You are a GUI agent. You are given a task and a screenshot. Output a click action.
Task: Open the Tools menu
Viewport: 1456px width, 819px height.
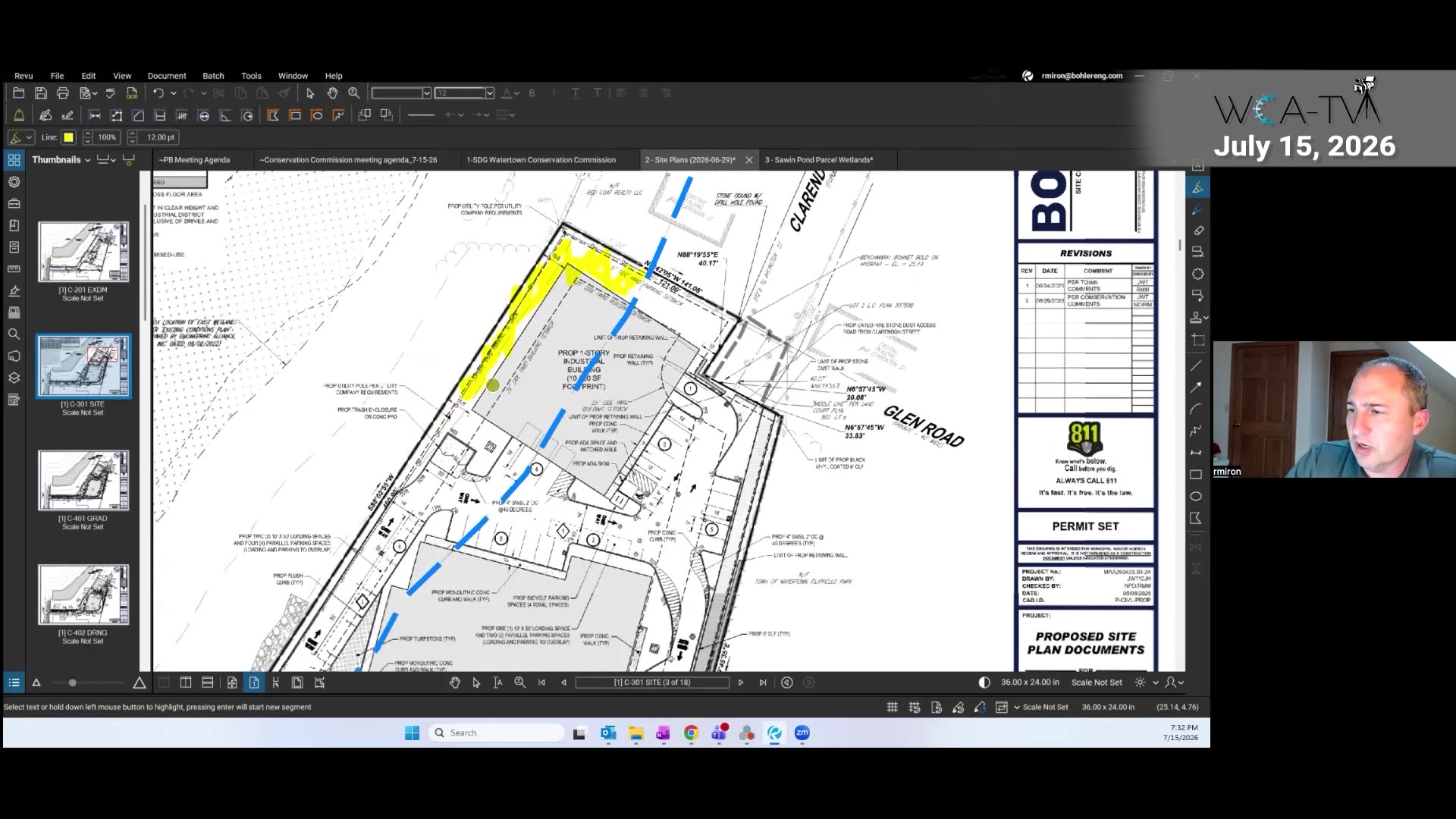point(251,76)
